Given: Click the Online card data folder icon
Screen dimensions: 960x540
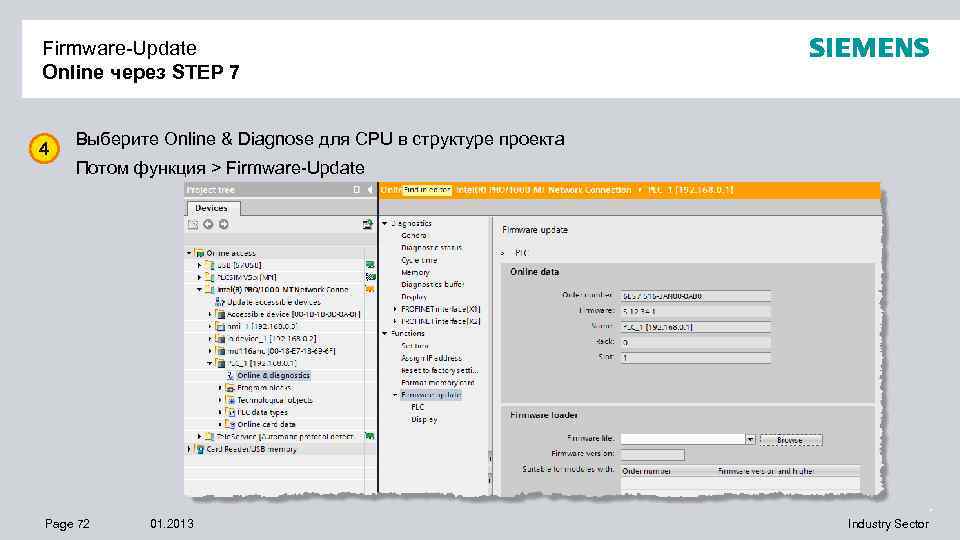Looking at the screenshot, I should point(230,424).
